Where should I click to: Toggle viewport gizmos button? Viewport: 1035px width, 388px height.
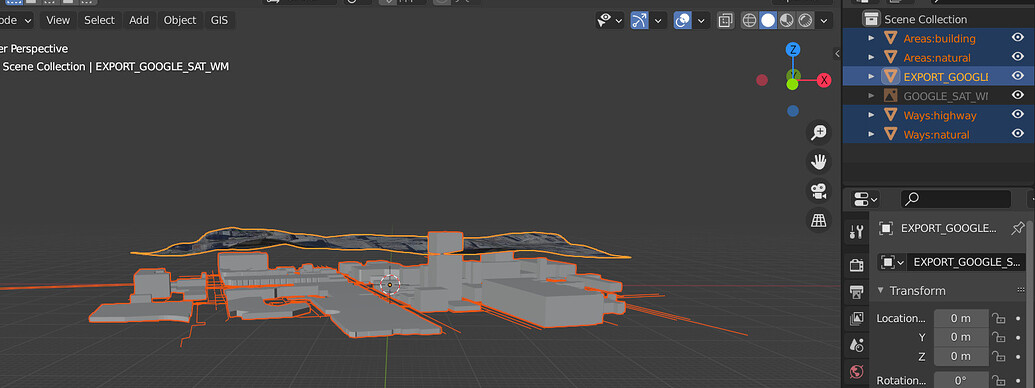coord(639,20)
